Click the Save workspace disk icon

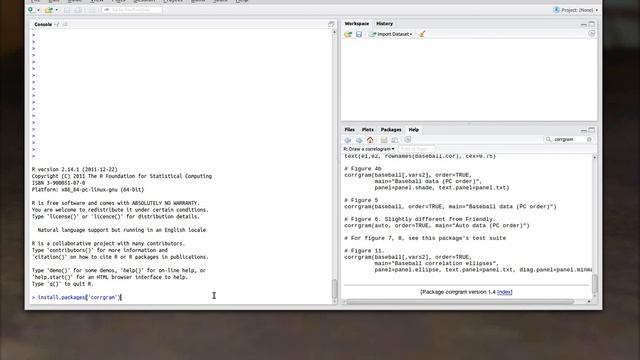point(359,34)
